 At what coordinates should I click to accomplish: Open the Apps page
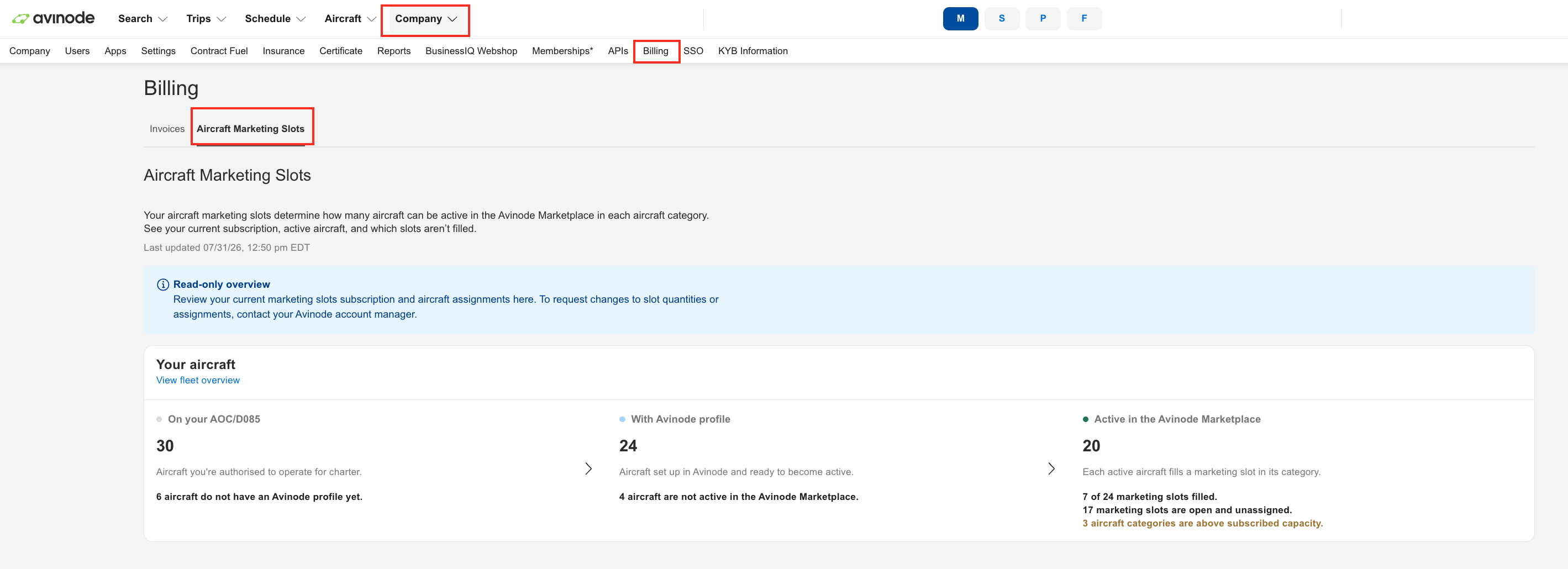coord(115,51)
